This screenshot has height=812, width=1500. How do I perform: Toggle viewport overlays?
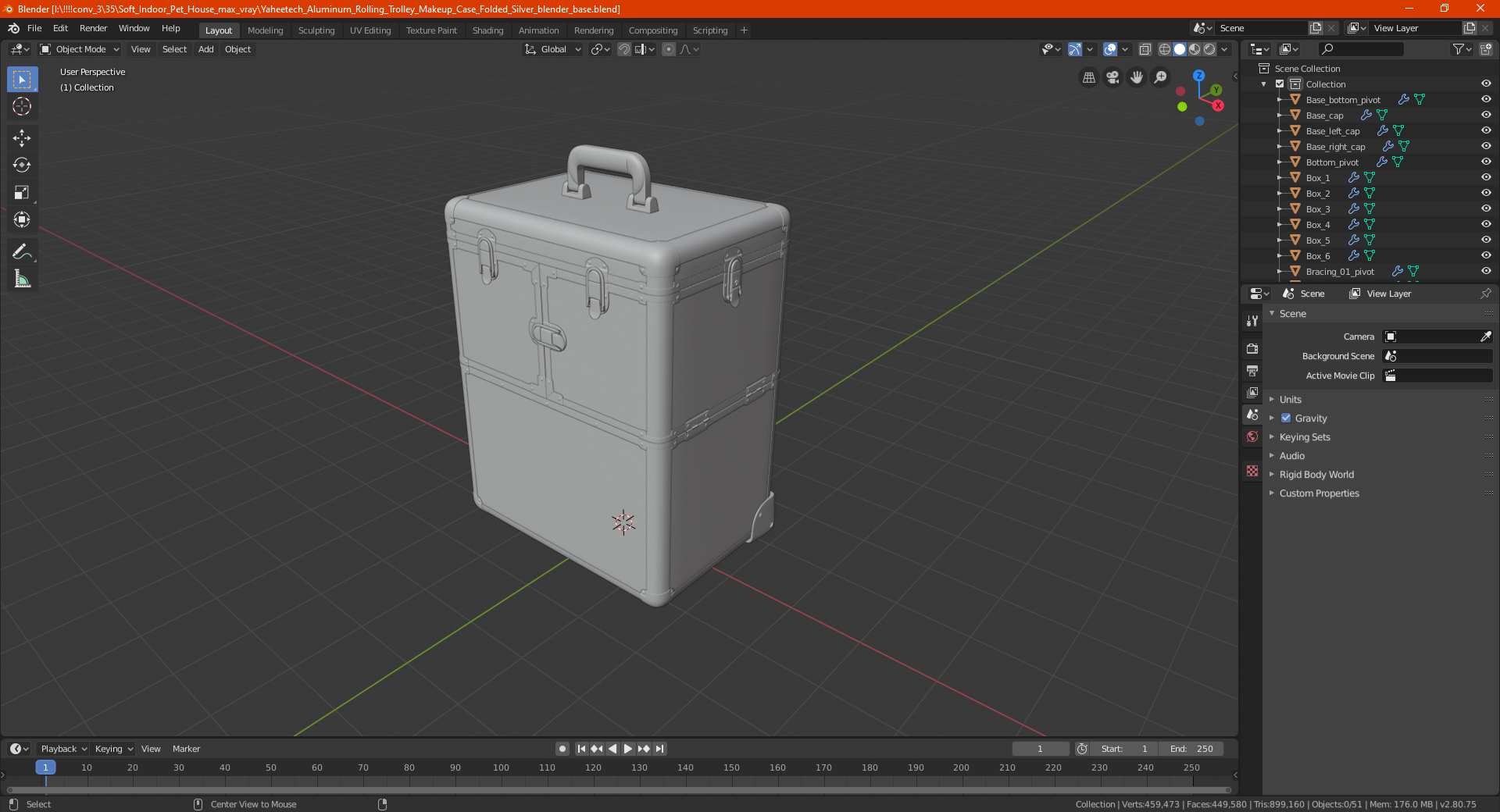tap(1110, 49)
